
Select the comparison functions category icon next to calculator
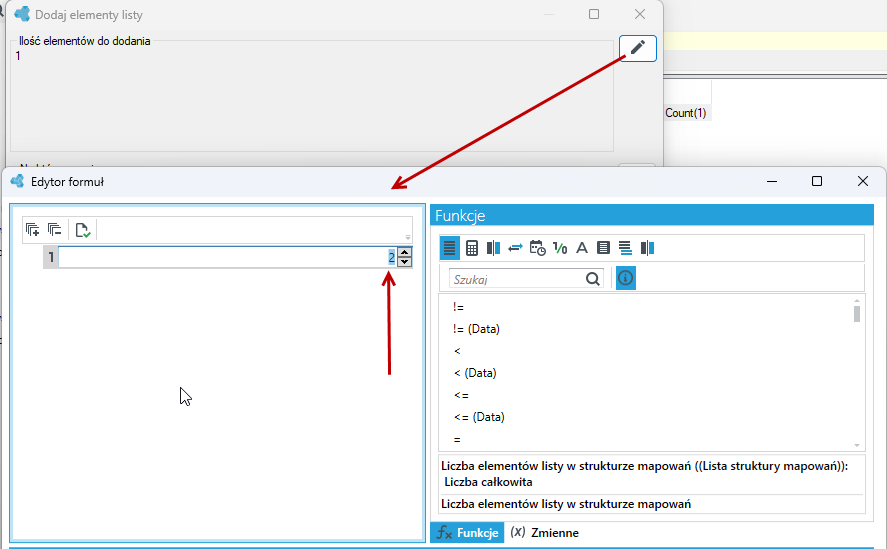[x=493, y=248]
